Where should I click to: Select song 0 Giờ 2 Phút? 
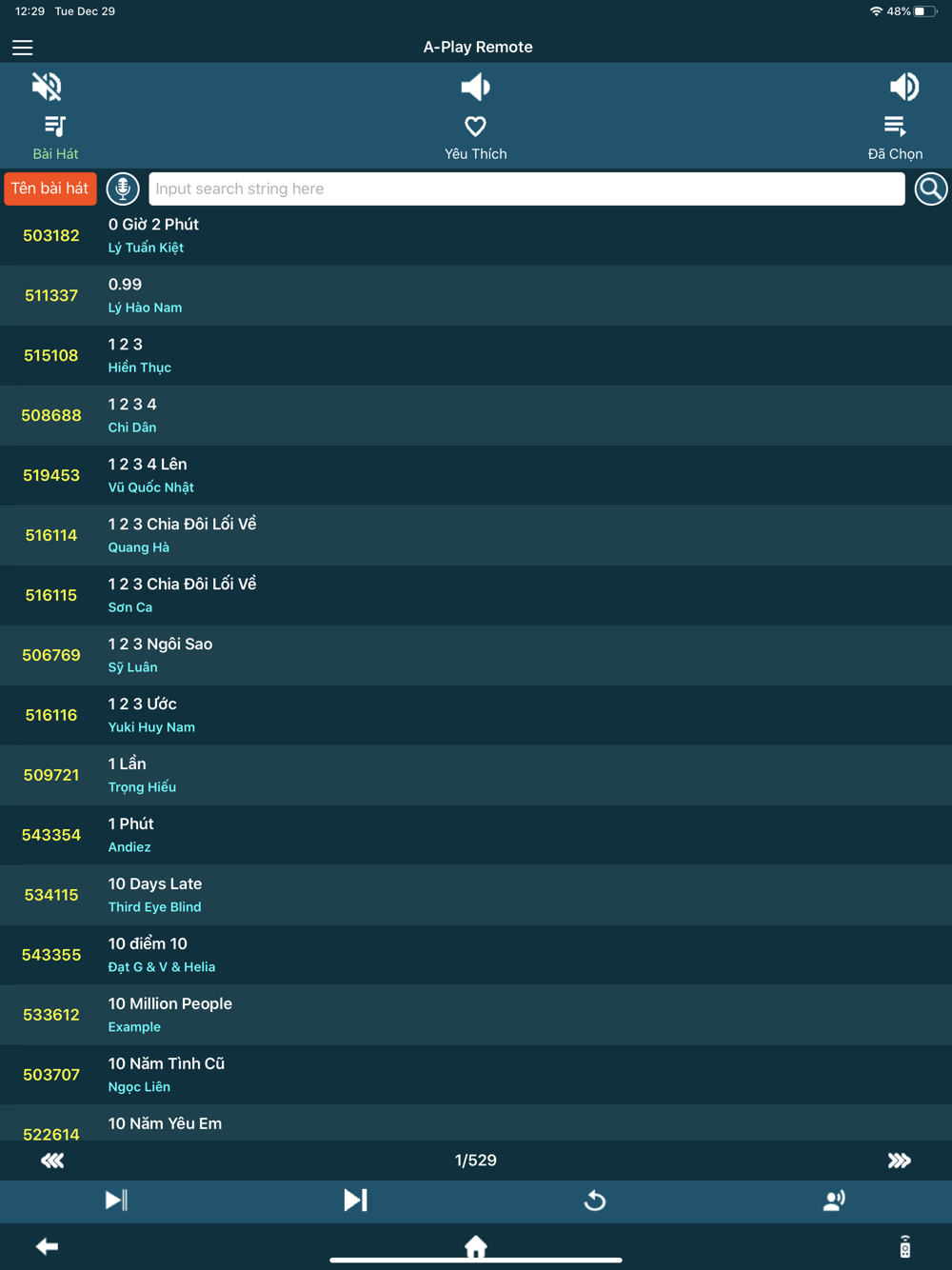[x=476, y=235]
